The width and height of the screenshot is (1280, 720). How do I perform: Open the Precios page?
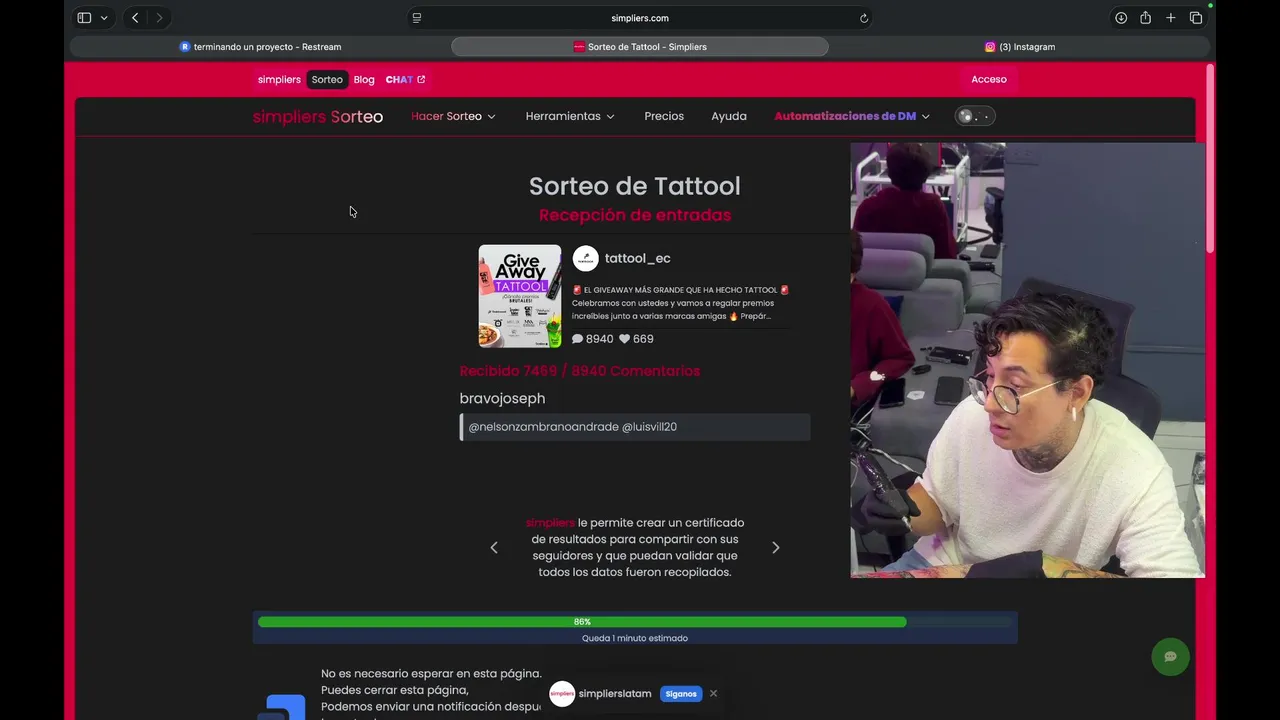pyautogui.click(x=664, y=116)
